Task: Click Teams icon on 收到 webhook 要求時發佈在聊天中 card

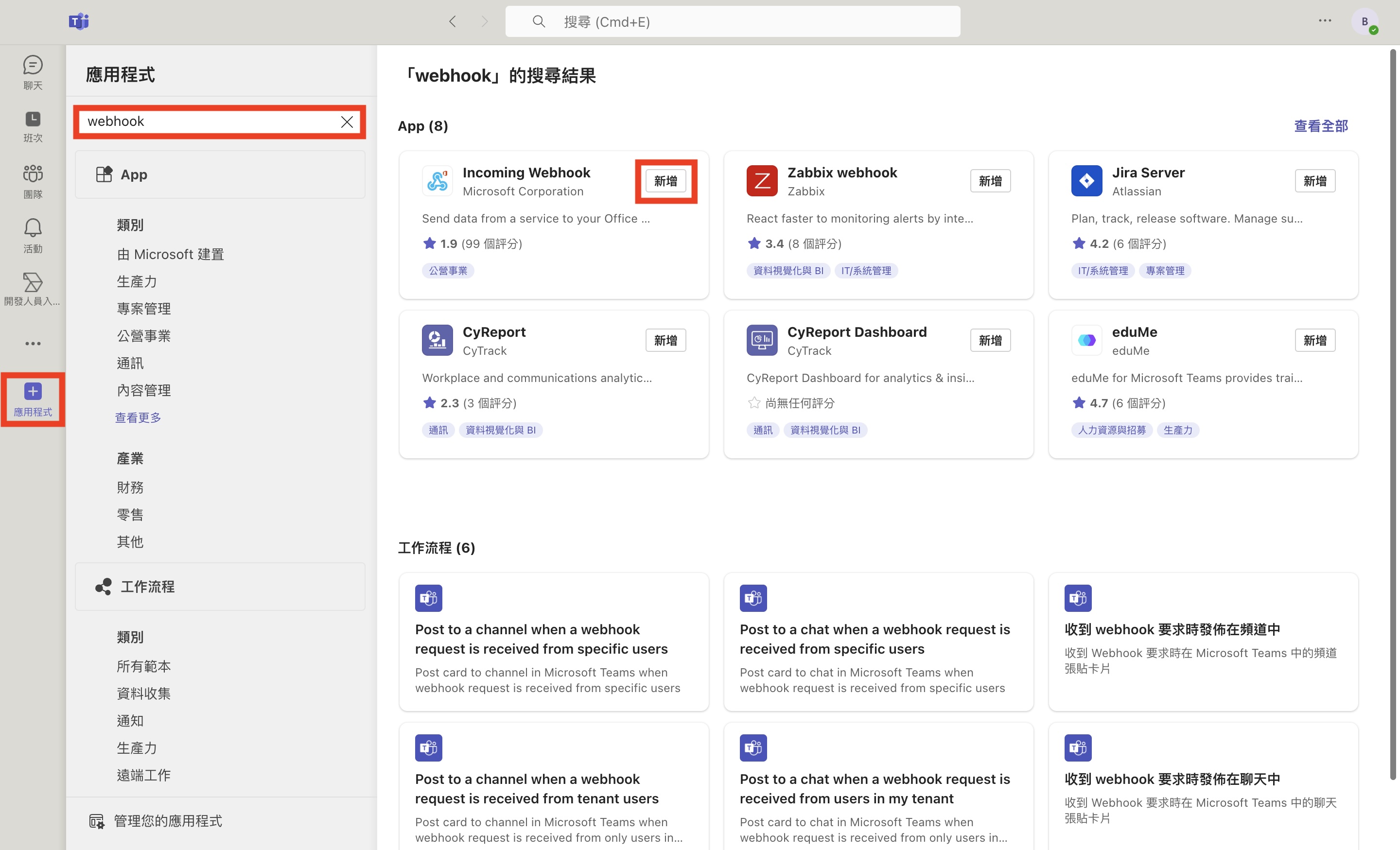Action: [1078, 748]
